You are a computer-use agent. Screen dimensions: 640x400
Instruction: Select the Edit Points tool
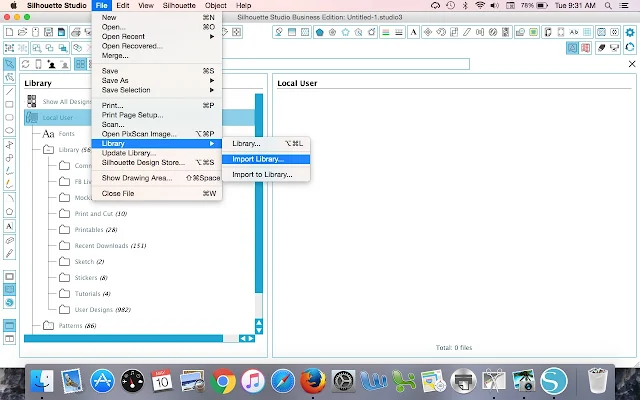[x=9, y=77]
